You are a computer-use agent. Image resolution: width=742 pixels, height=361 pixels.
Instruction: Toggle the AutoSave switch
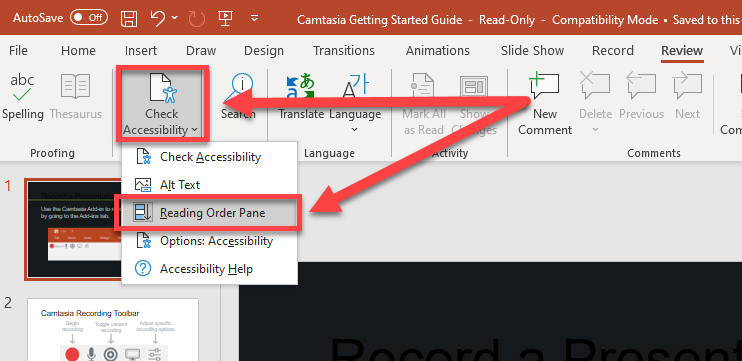88,18
